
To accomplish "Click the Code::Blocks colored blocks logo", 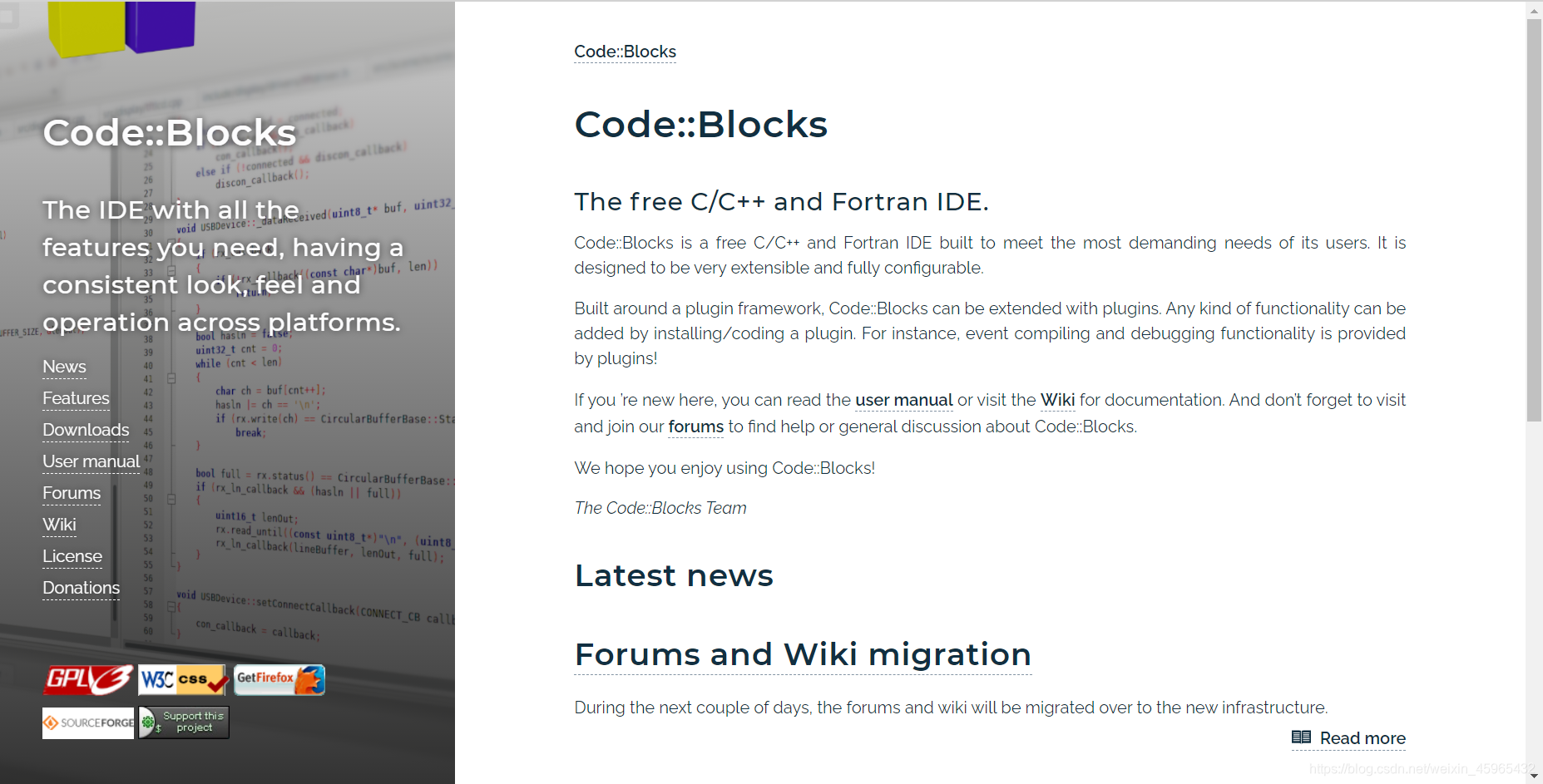I will pyautogui.click(x=121, y=27).
